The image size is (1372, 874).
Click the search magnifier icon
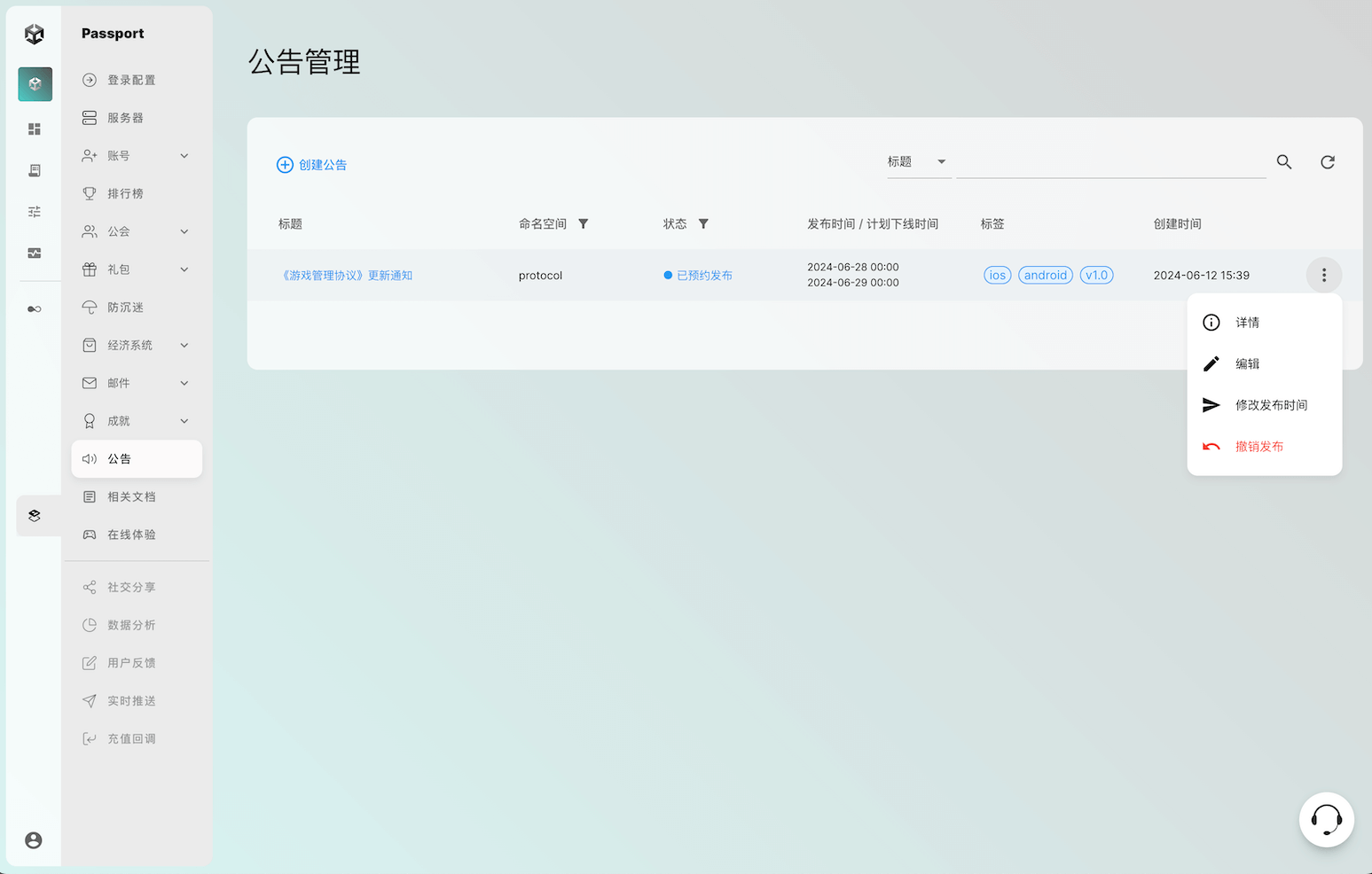1283,162
